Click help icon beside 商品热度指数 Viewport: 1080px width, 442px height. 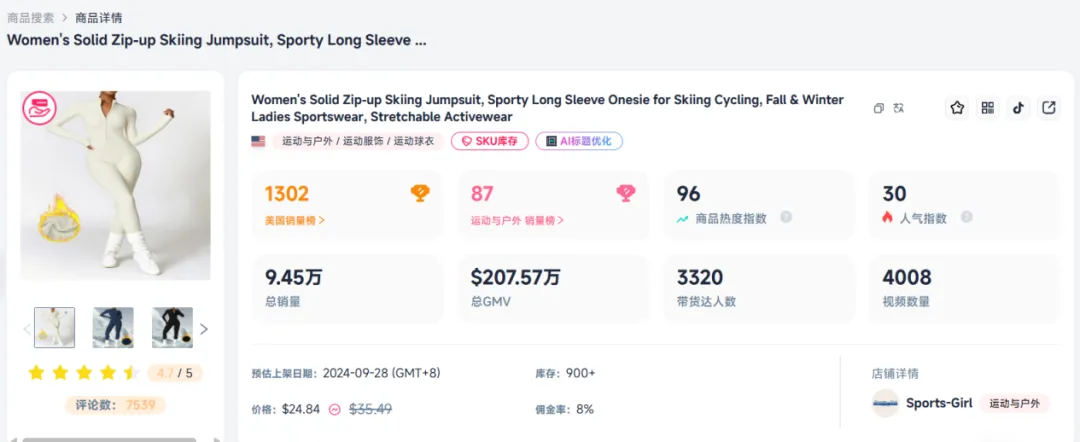point(786,217)
